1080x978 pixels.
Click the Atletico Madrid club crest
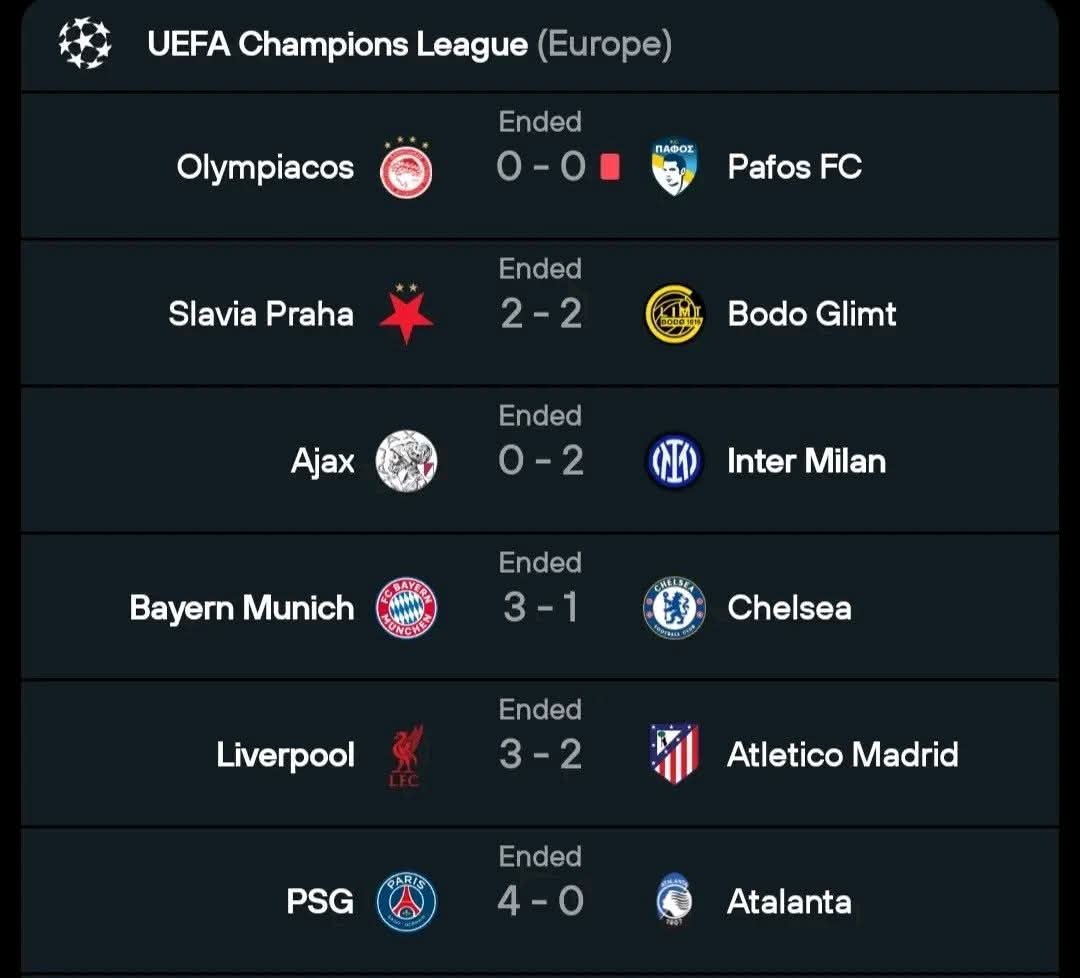pyautogui.click(x=674, y=755)
